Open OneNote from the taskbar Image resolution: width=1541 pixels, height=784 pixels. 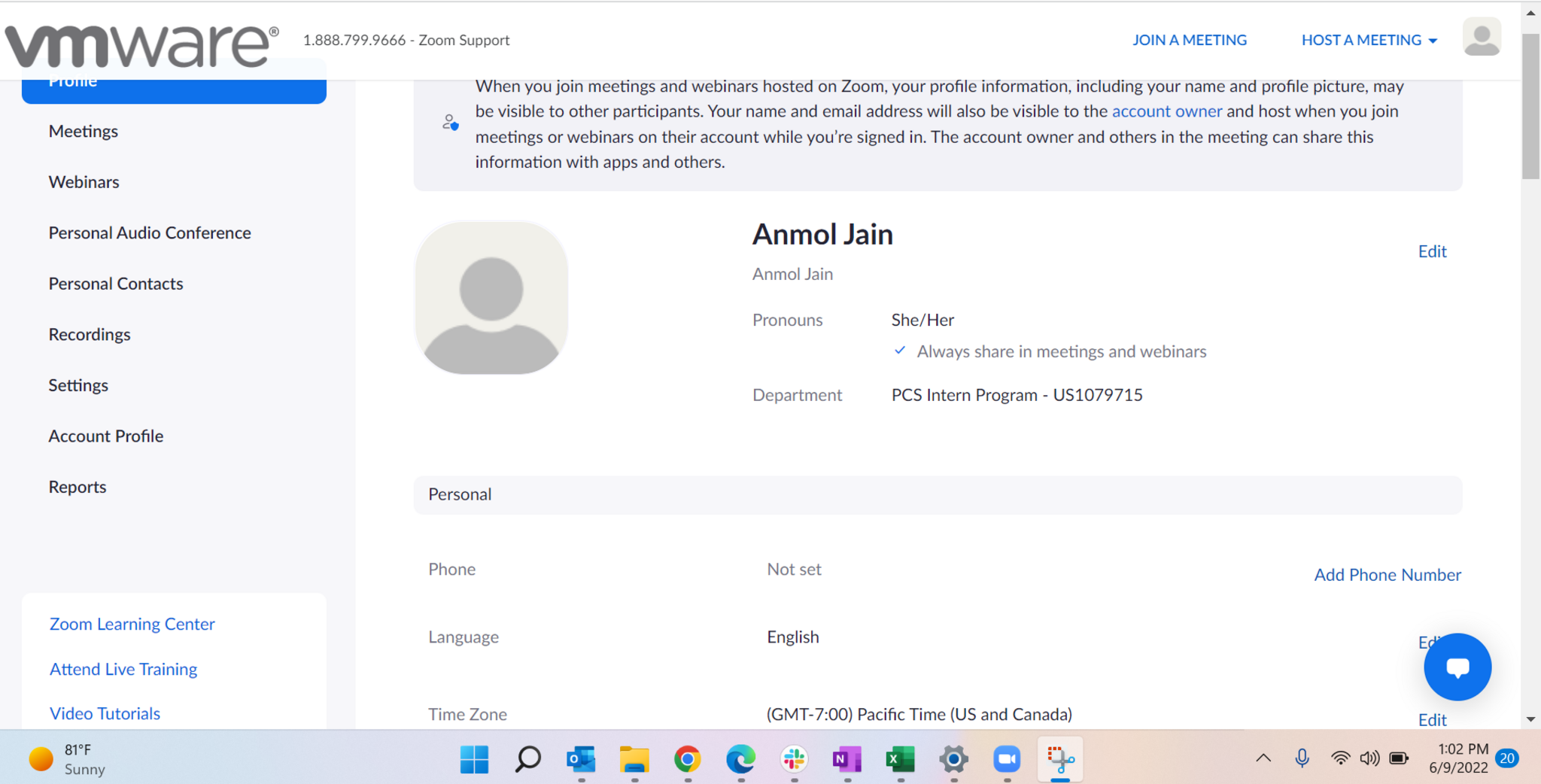(x=847, y=759)
